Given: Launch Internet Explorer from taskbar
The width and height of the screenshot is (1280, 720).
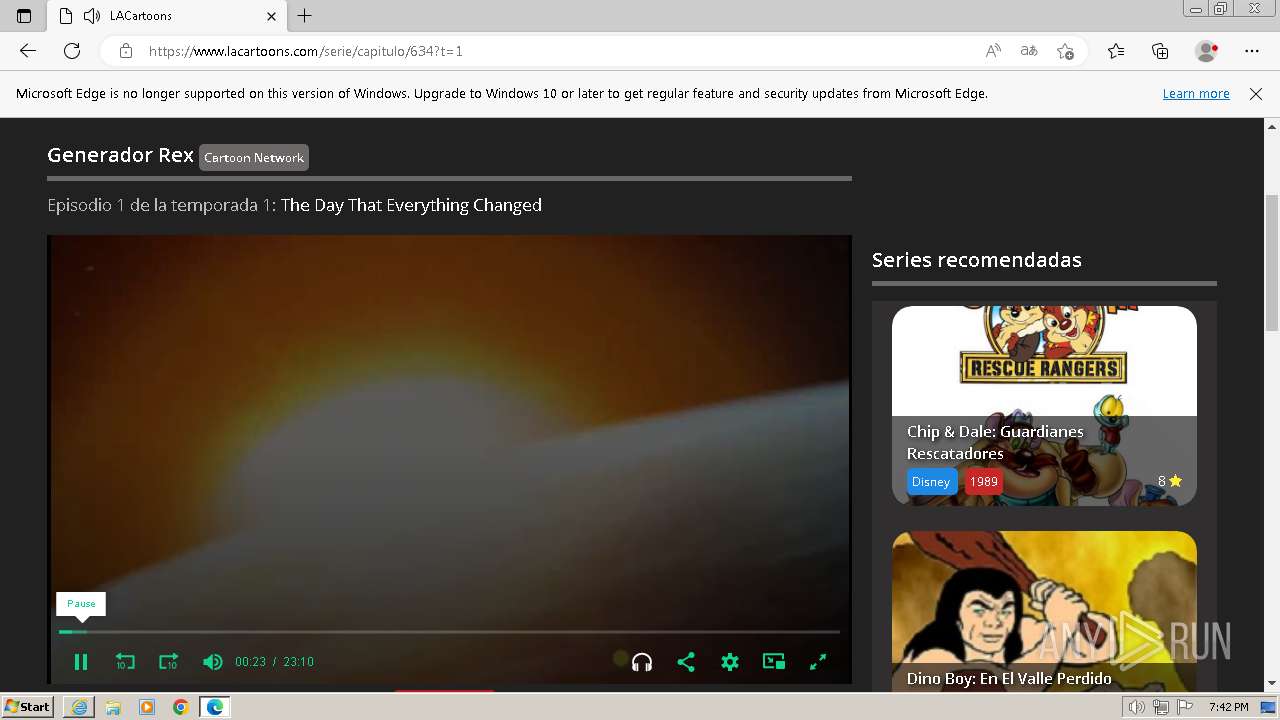Looking at the screenshot, I should point(79,707).
